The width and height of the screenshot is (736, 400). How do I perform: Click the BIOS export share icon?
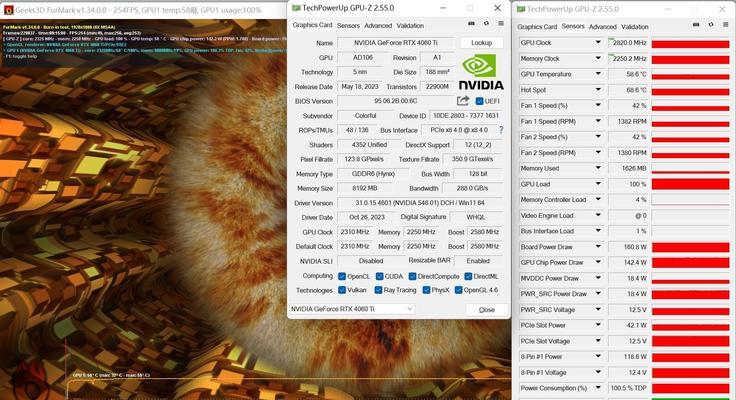click(463, 100)
